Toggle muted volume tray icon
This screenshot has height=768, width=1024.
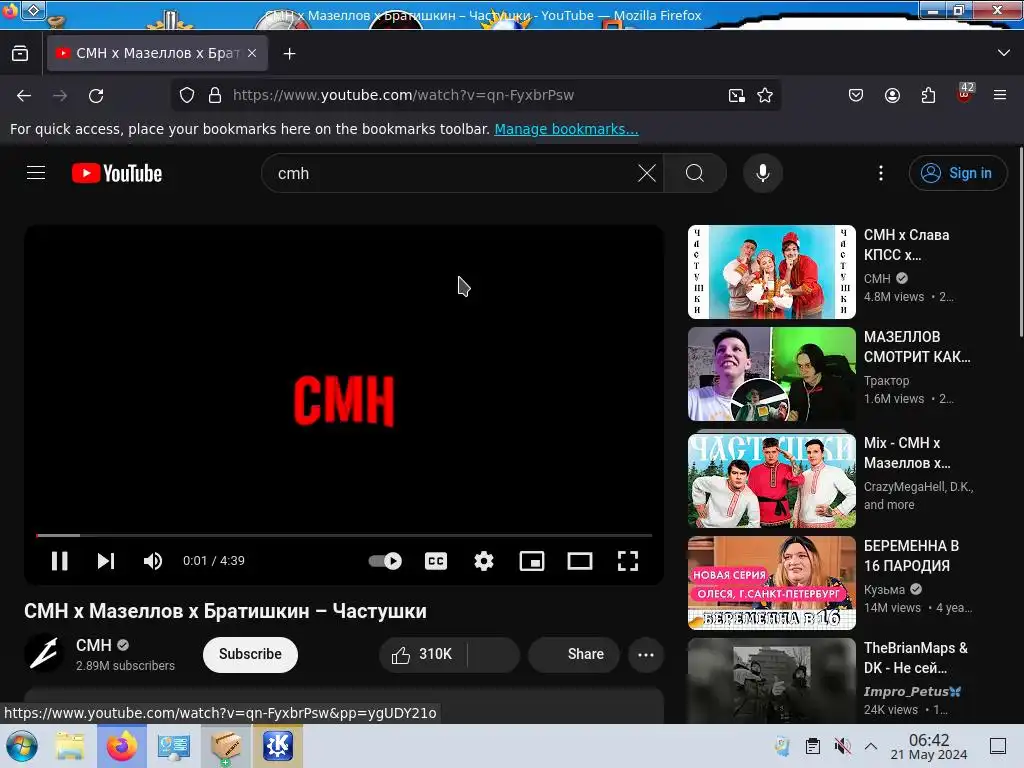[842, 746]
